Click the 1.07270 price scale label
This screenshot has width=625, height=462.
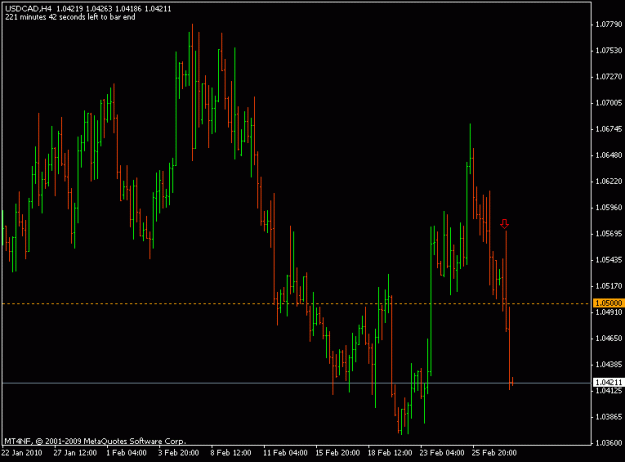point(609,77)
